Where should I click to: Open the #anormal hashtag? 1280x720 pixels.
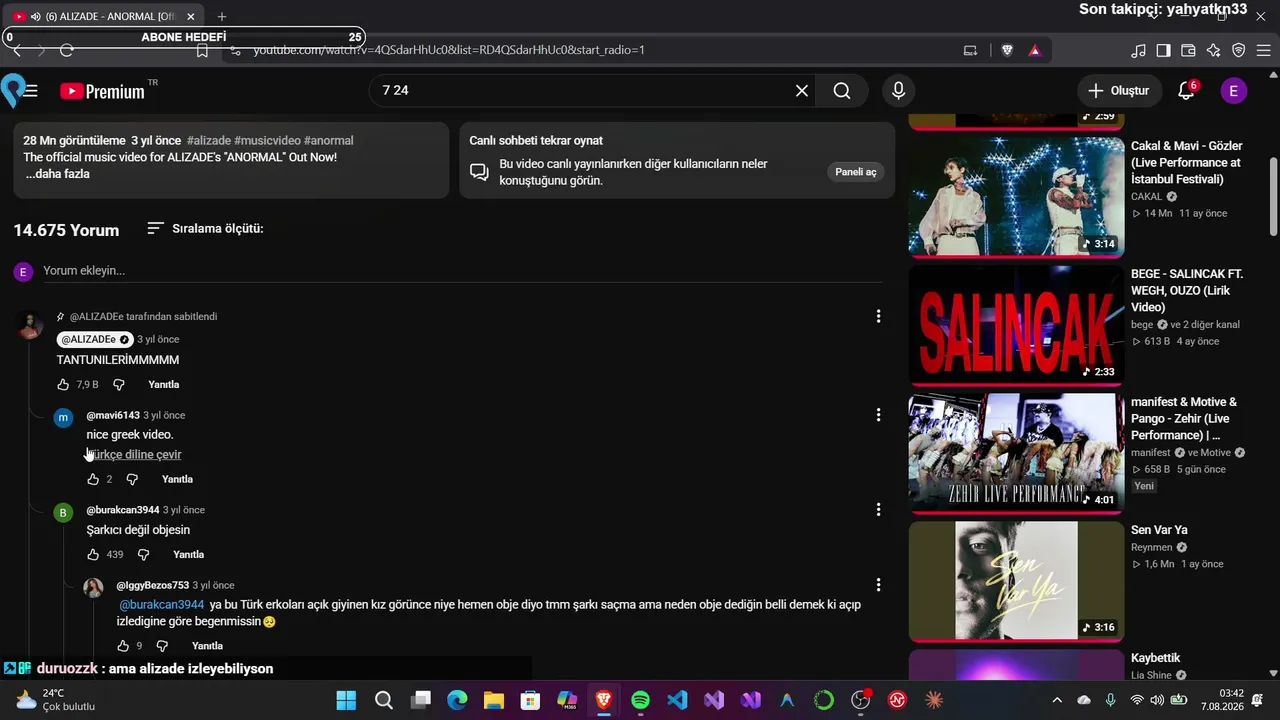(329, 141)
